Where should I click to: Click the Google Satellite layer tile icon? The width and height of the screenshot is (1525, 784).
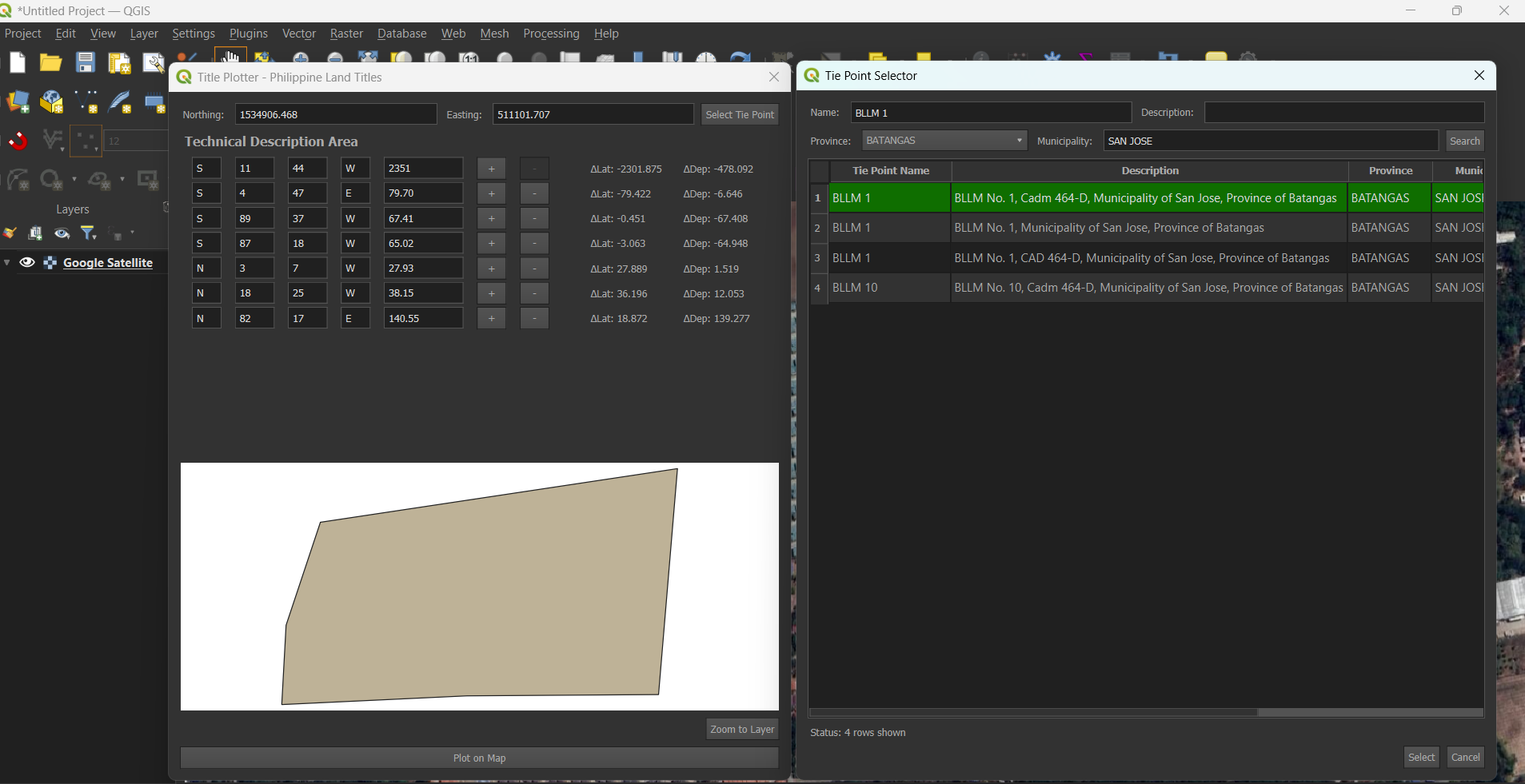(x=50, y=263)
